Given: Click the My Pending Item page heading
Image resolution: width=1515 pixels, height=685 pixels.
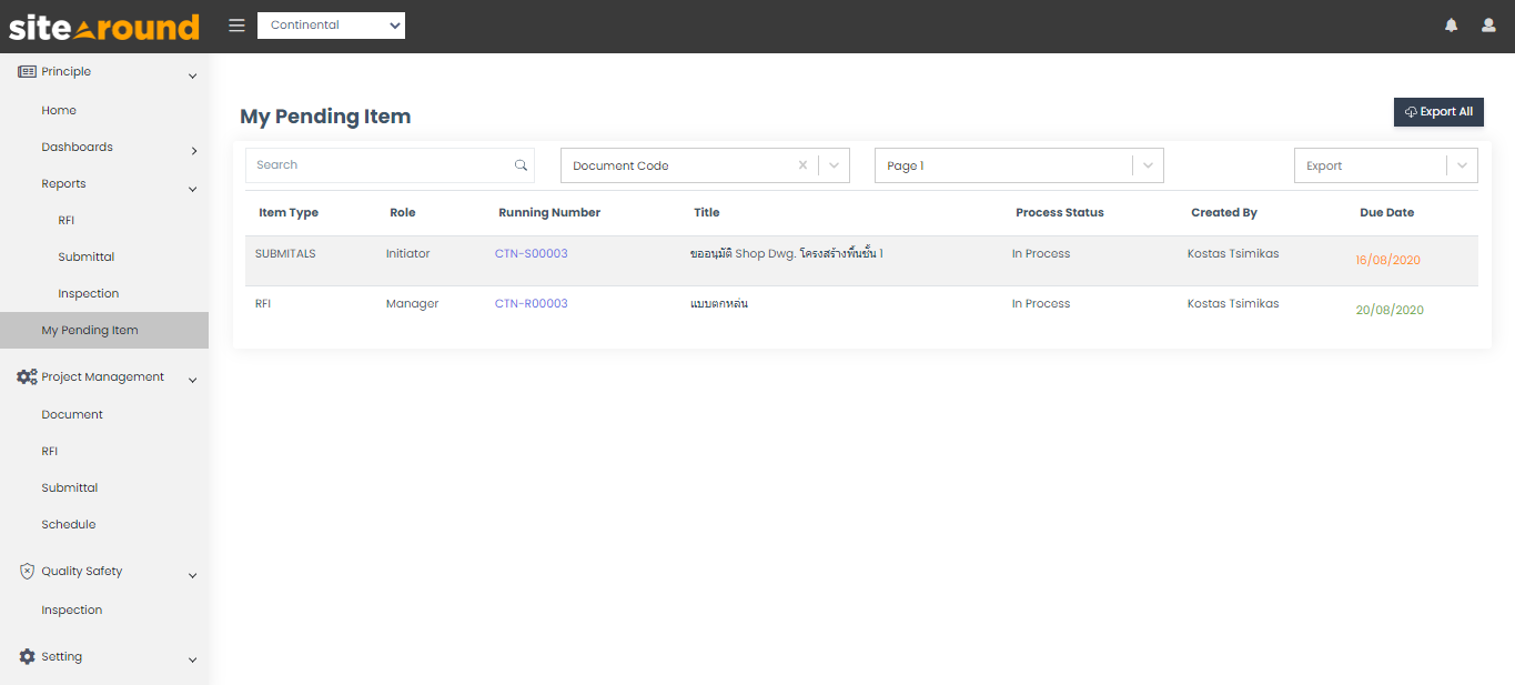Looking at the screenshot, I should coord(325,116).
